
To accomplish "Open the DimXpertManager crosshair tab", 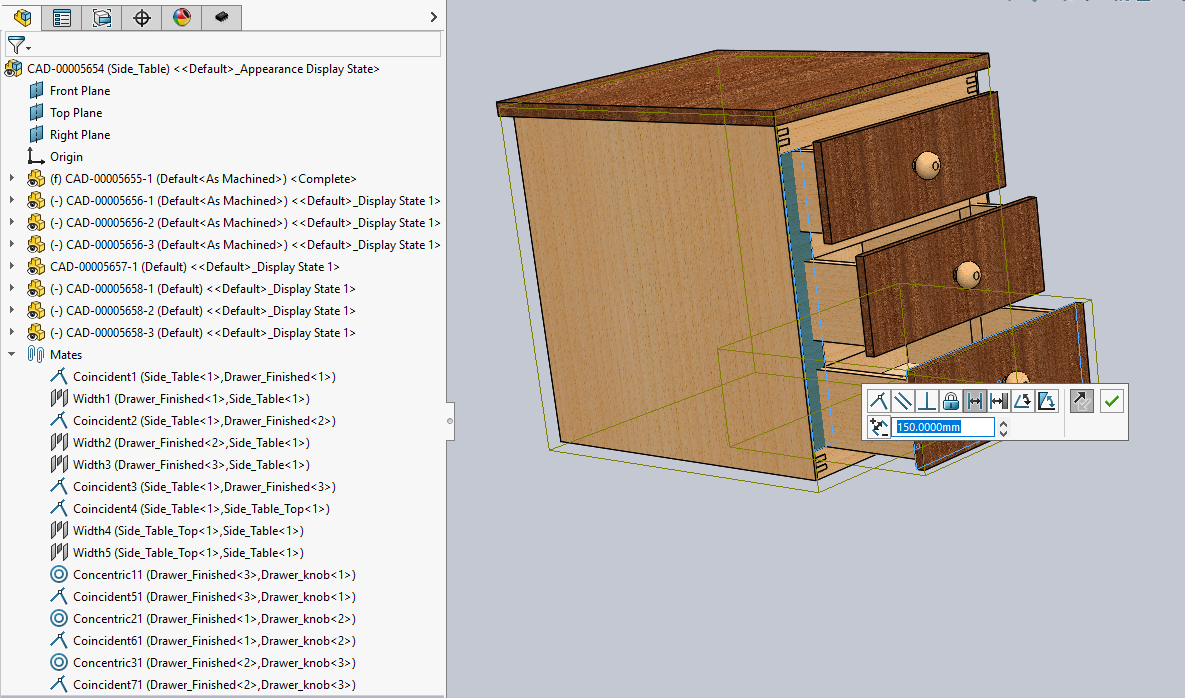I will click(x=142, y=17).
